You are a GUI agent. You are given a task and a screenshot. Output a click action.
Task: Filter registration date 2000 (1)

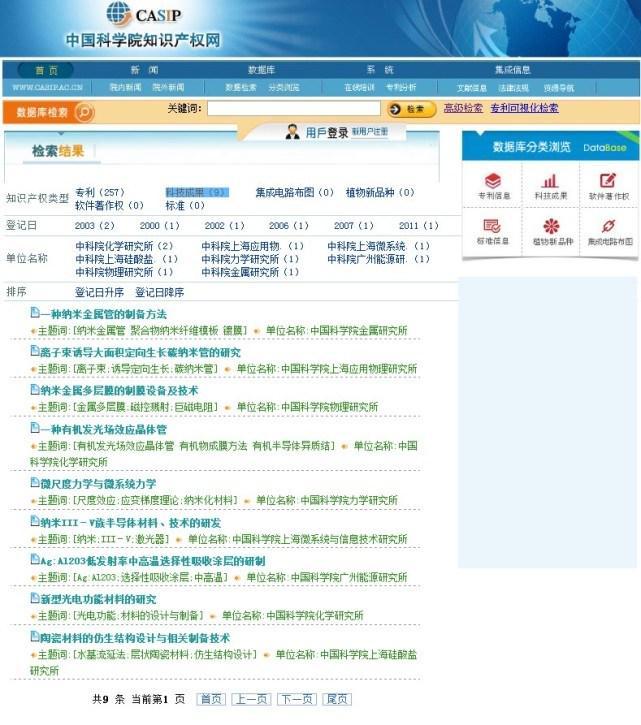(x=160, y=226)
